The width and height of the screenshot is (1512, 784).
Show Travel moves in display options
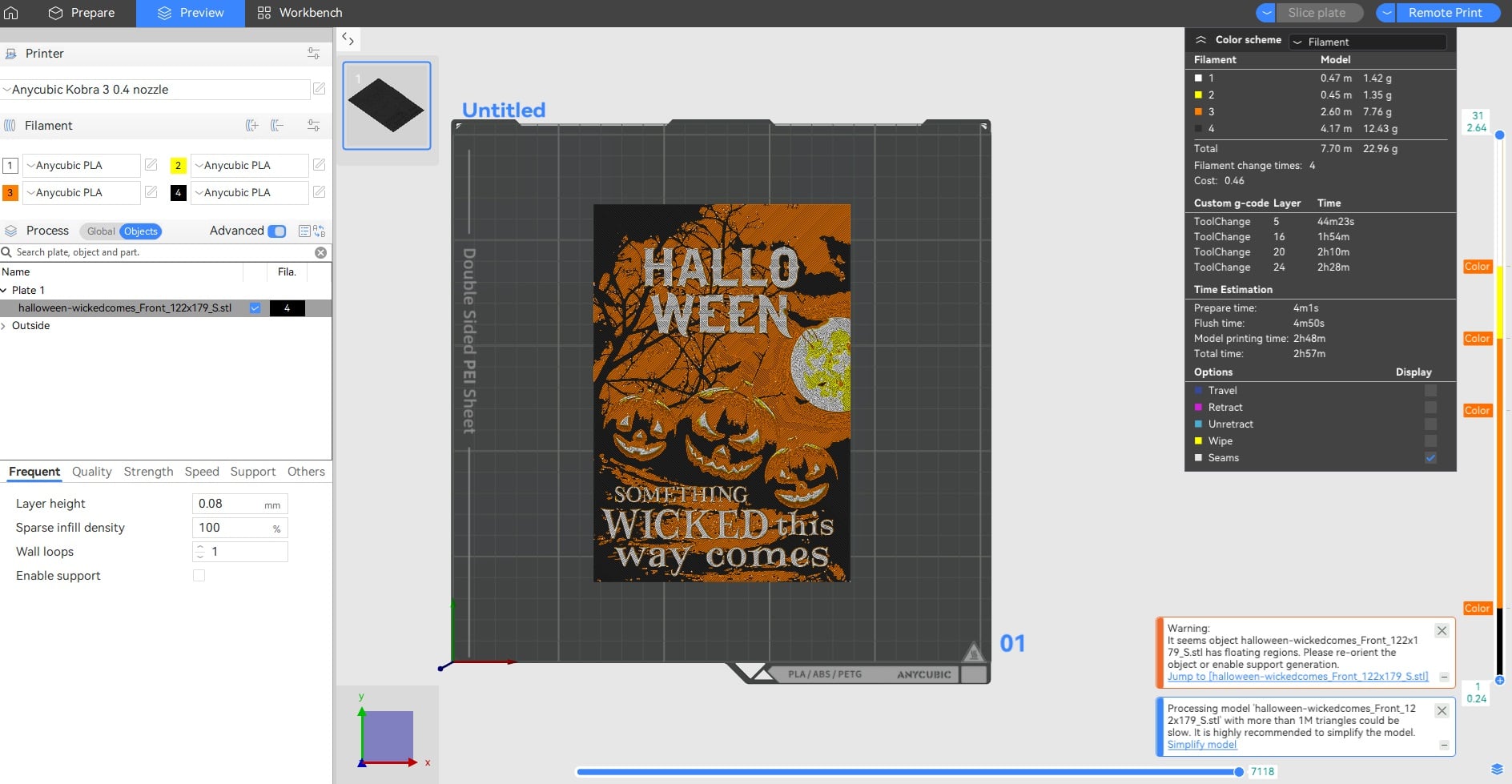1430,391
